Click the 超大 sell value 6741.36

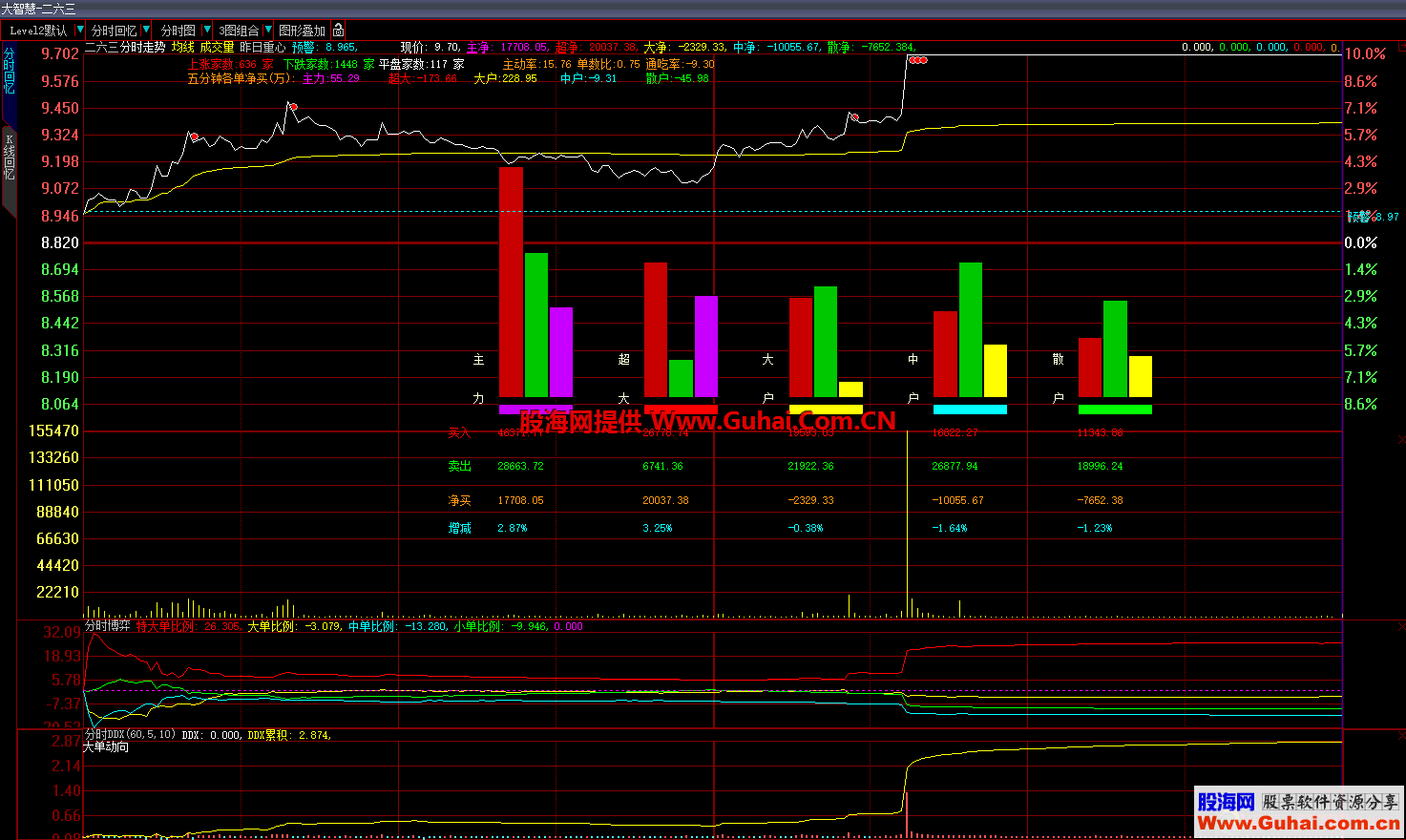click(x=663, y=466)
